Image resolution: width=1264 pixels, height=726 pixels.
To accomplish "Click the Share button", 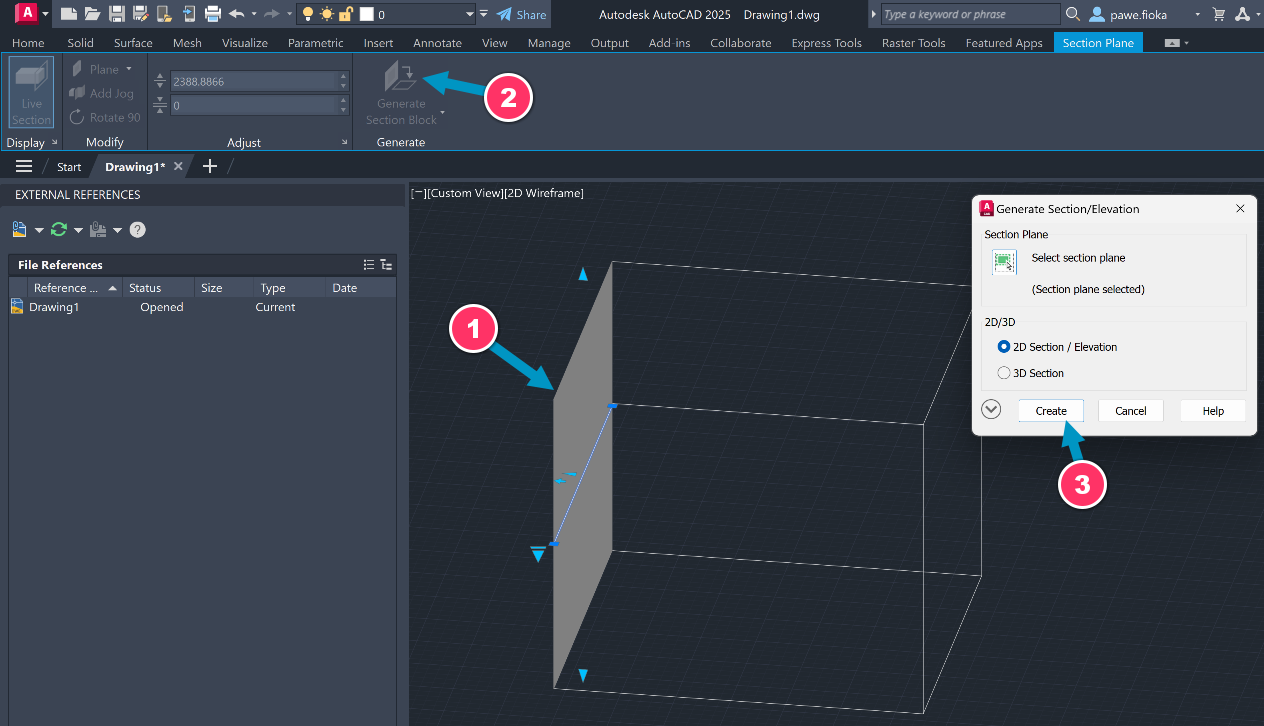I will coord(520,14).
